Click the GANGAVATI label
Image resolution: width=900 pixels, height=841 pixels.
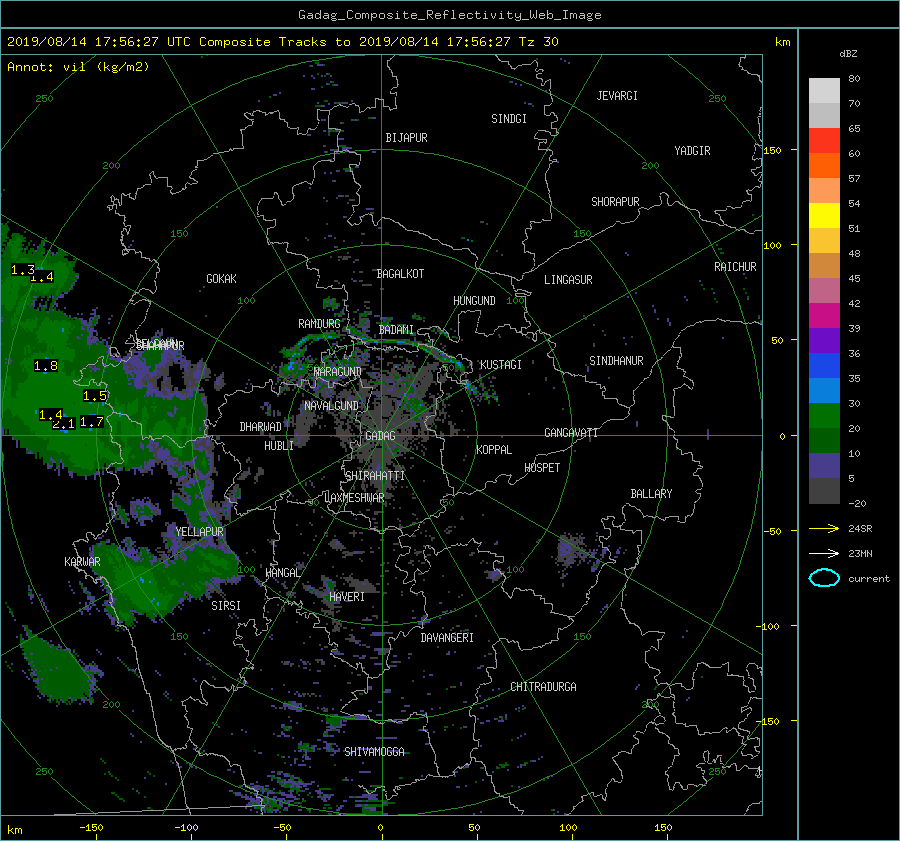point(571,433)
